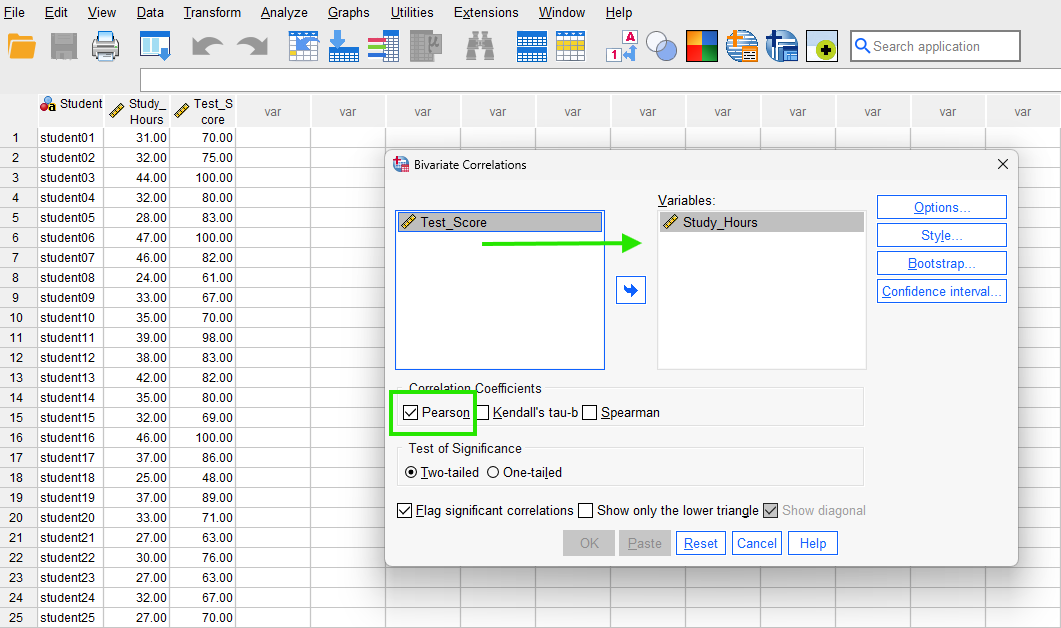Image resolution: width=1061 pixels, height=628 pixels.
Task: Open the Graphs menu
Action: 348,13
